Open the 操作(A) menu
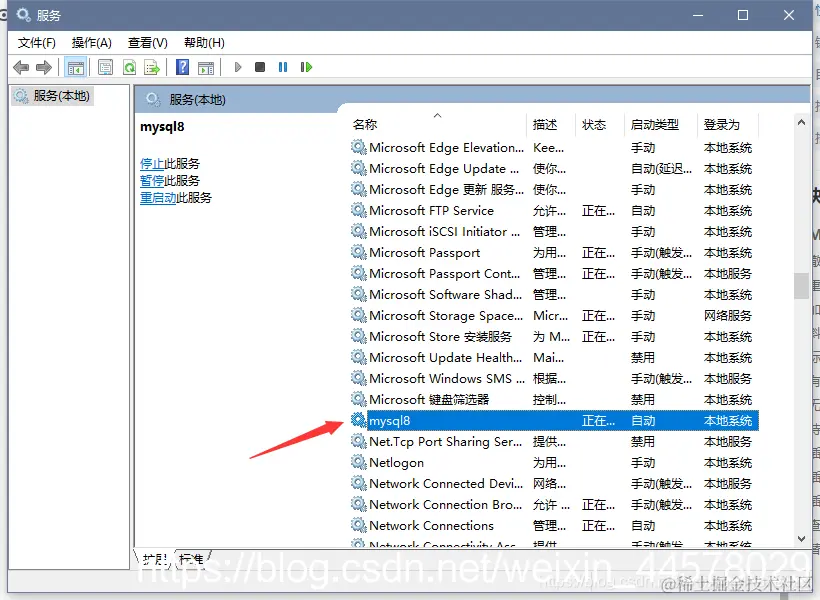This screenshot has height=600, width=820. point(92,43)
